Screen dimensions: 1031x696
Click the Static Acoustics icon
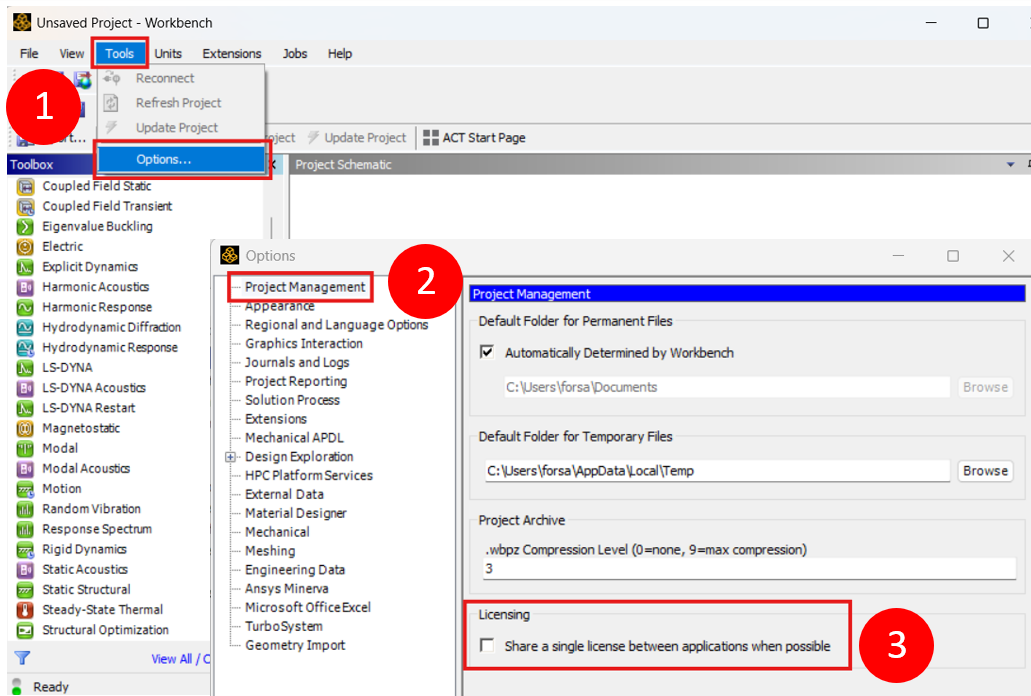click(x=25, y=570)
